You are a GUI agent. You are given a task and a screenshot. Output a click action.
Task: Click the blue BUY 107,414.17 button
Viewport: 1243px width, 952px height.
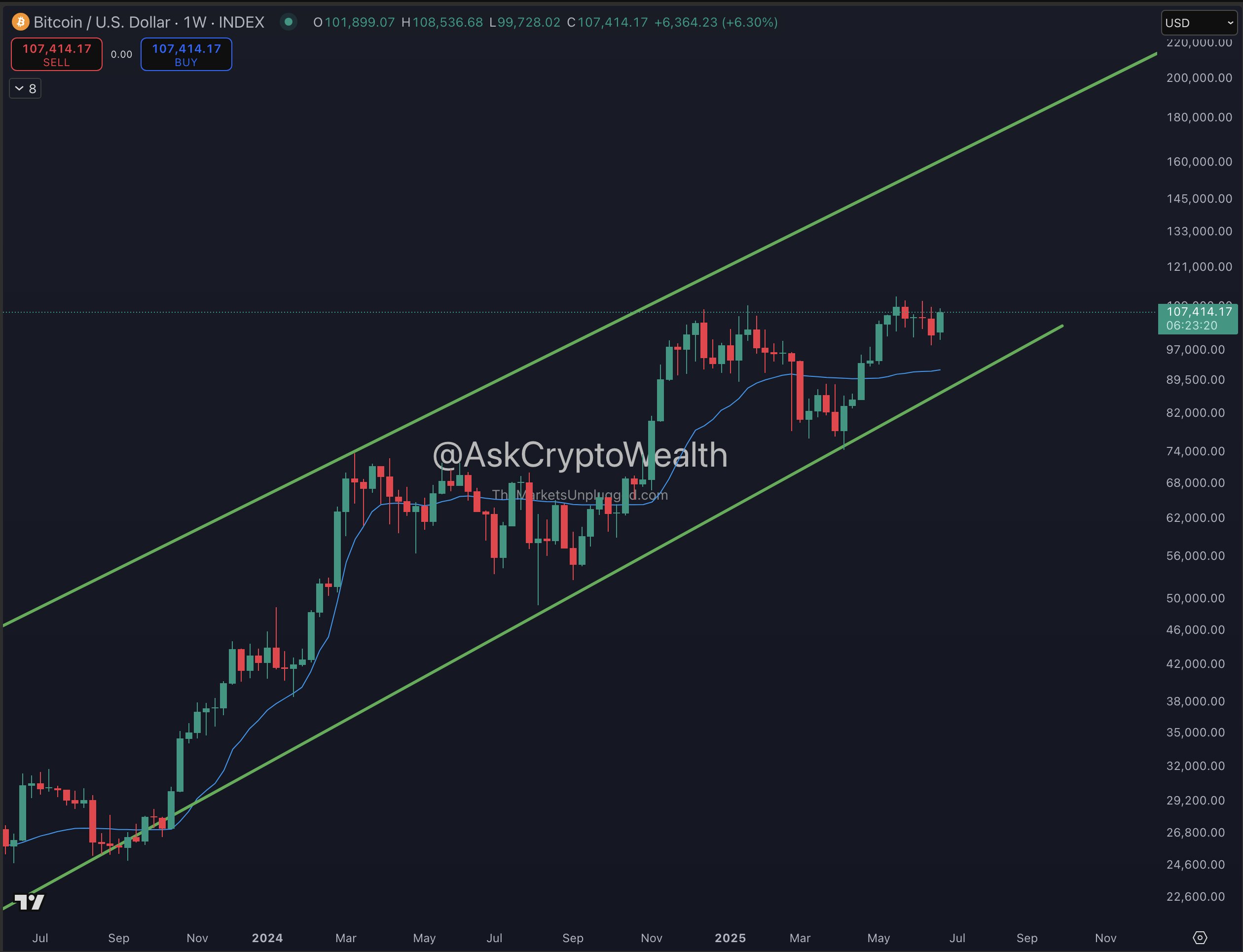(186, 54)
